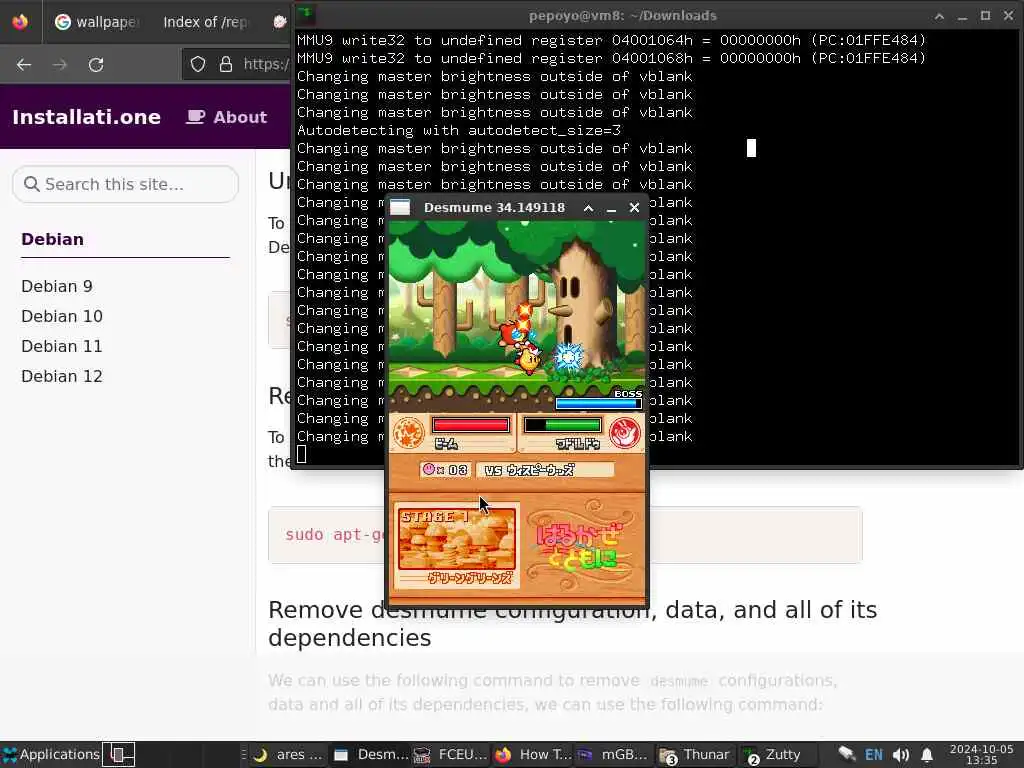
Task: Focus the Firefox https address bar
Action: 266,64
